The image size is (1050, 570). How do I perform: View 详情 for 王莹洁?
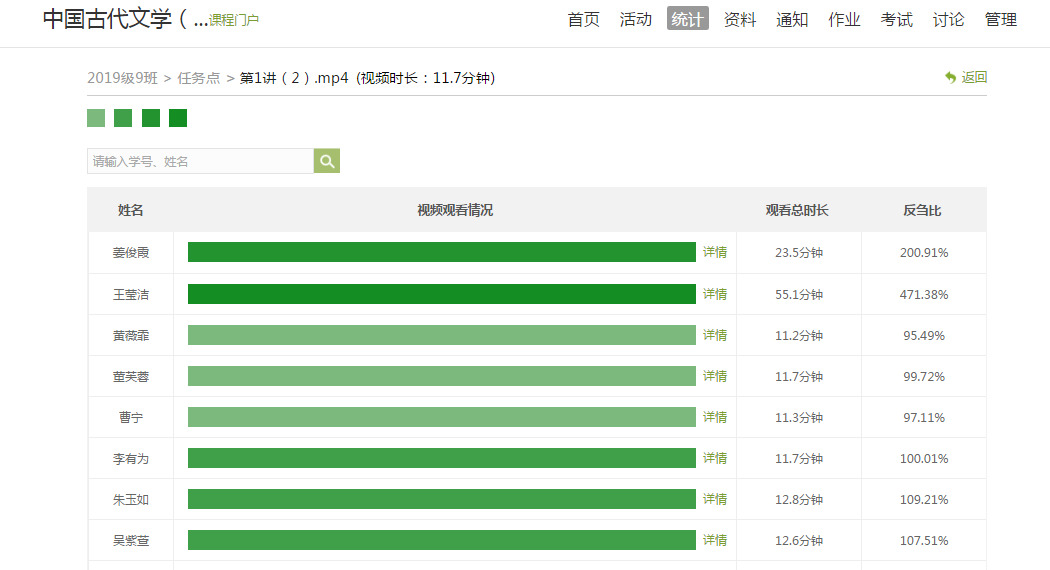(715, 294)
